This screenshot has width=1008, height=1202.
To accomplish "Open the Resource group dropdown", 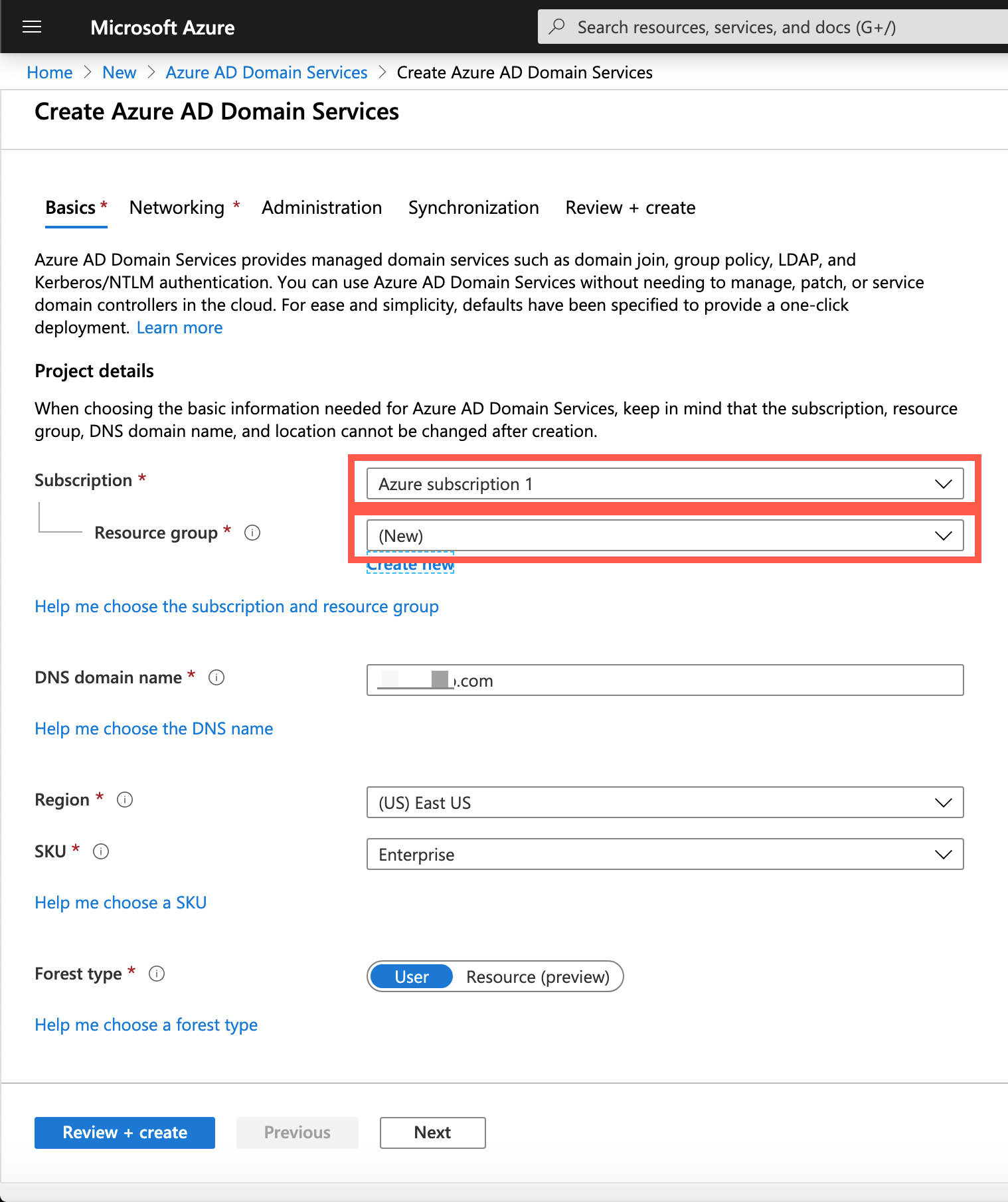I will click(x=665, y=536).
